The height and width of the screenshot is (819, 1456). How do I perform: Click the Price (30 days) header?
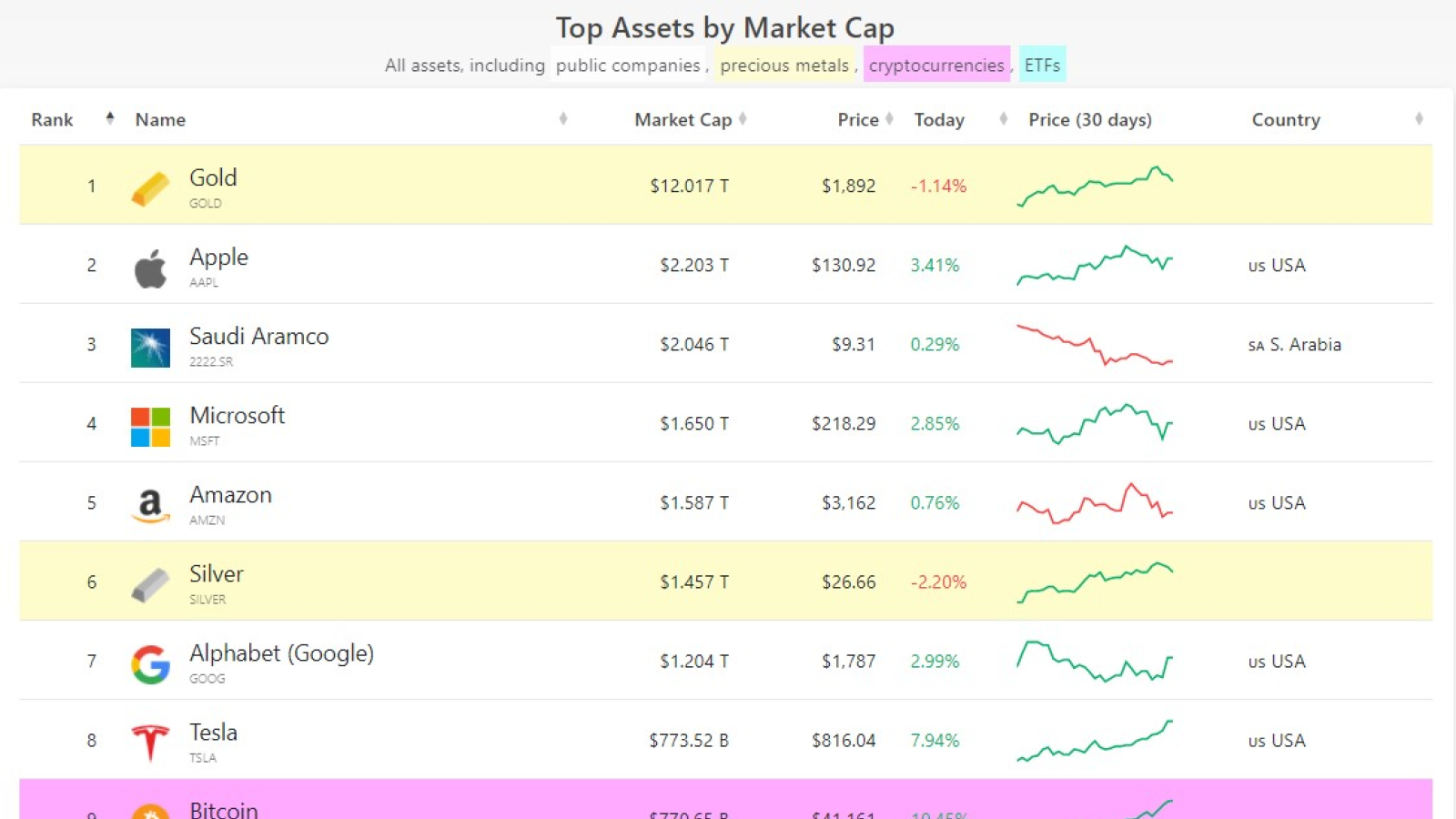[x=1090, y=119]
